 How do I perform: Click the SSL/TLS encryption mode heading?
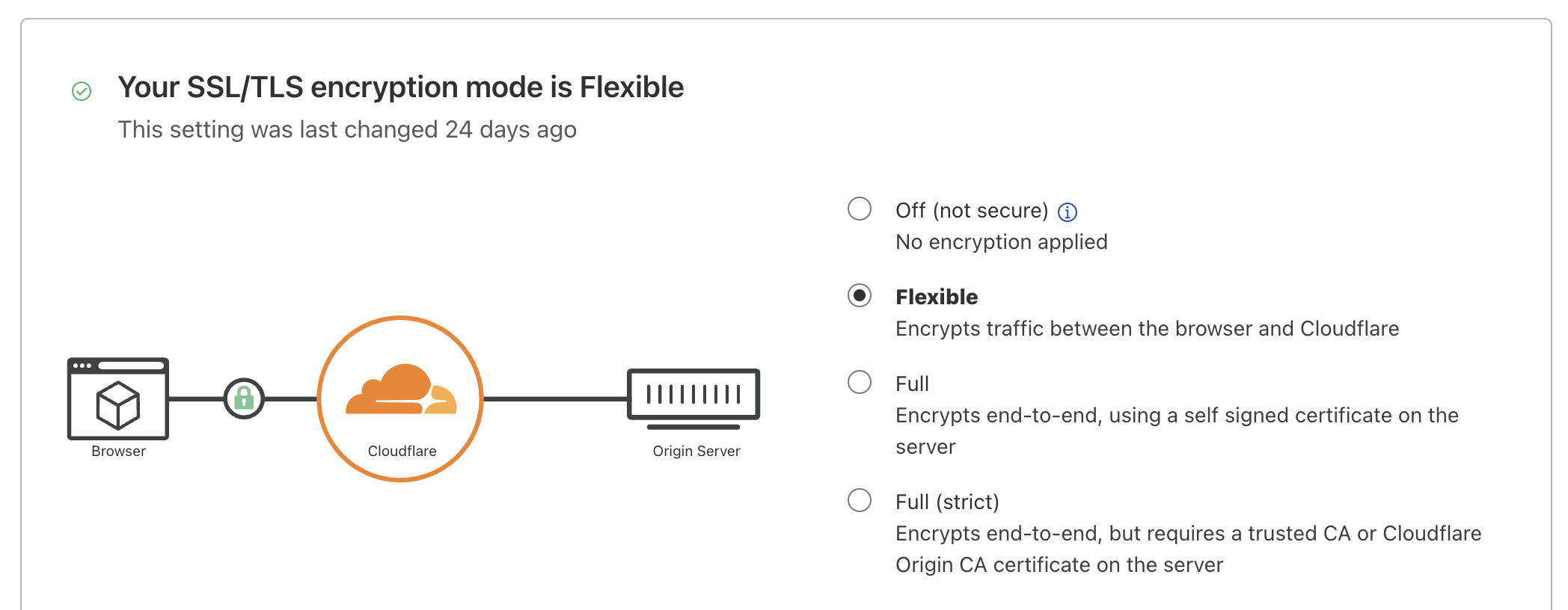[x=401, y=87]
